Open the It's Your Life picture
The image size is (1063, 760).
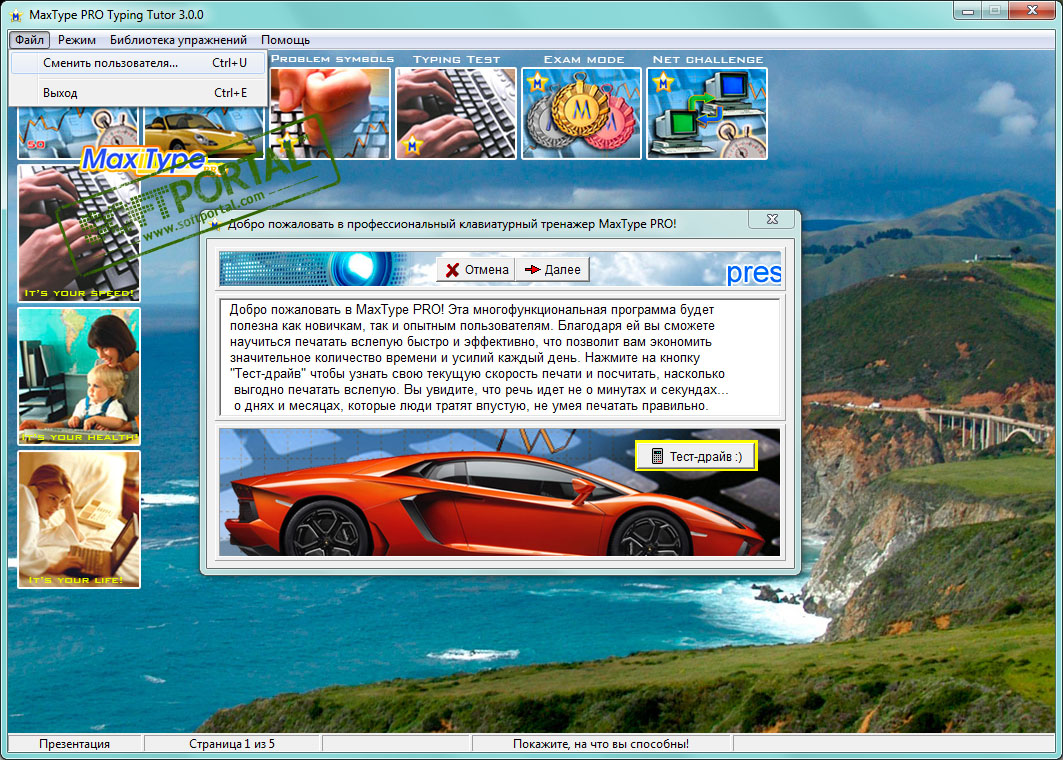[79, 519]
